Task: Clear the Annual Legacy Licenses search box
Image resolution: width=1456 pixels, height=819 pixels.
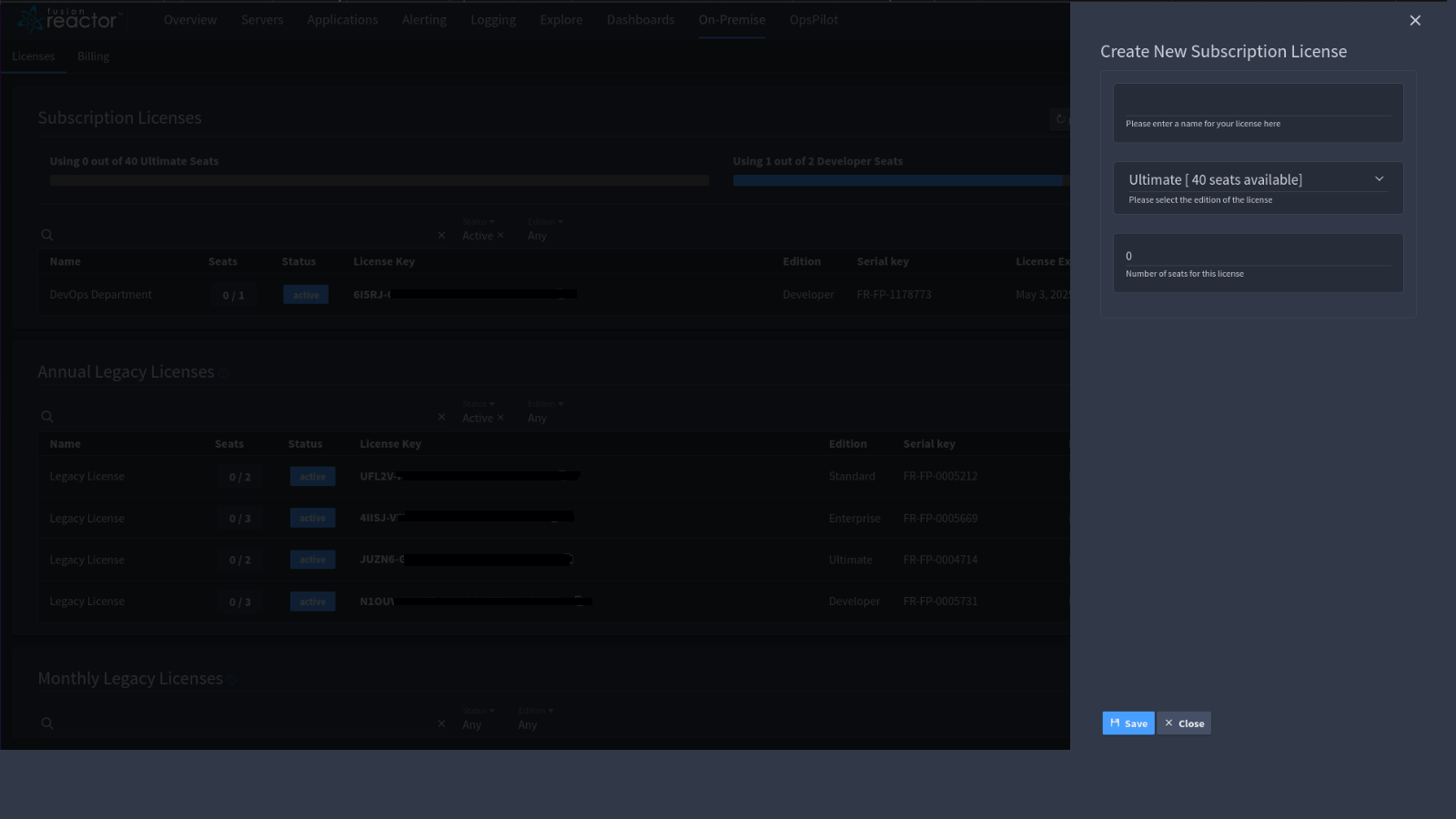Action: tap(441, 417)
